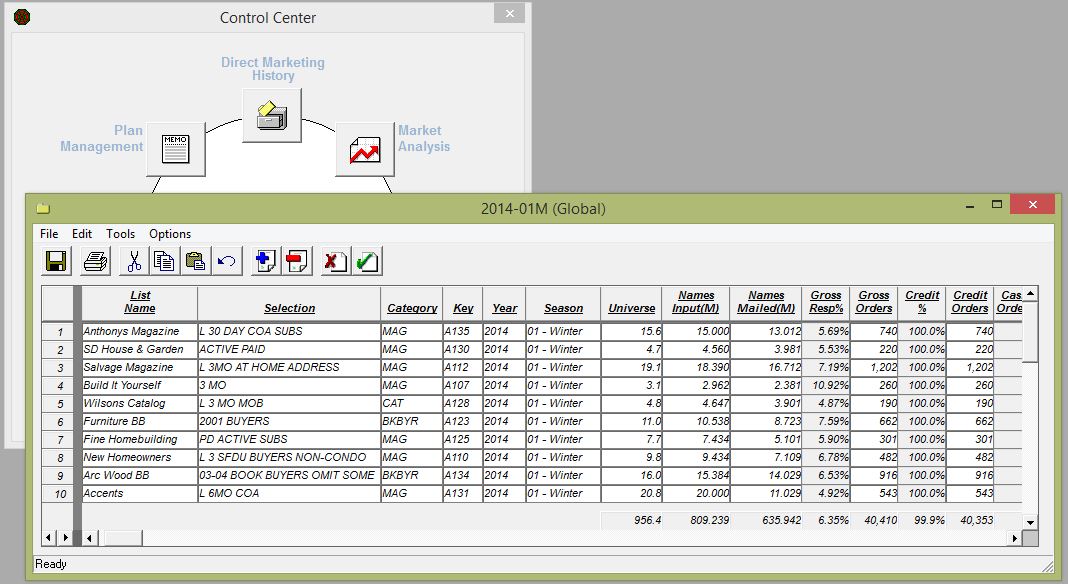Click the List Name column header

(x=140, y=303)
